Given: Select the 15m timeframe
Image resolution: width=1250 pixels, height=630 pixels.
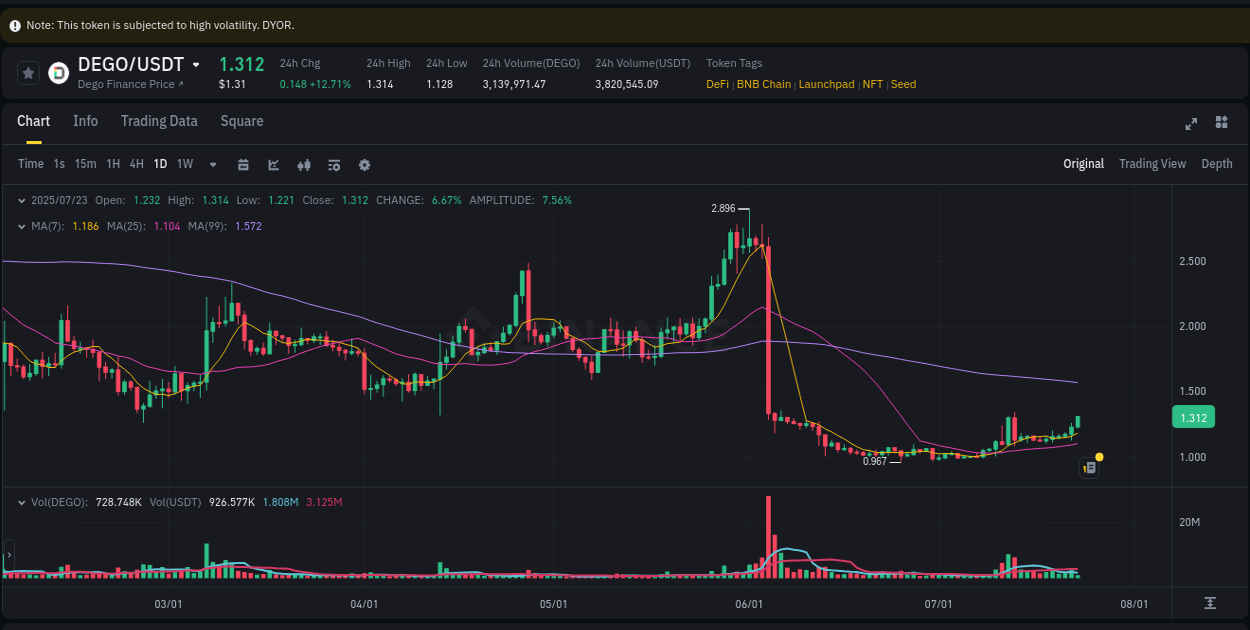Looking at the screenshot, I should pyautogui.click(x=85, y=164).
